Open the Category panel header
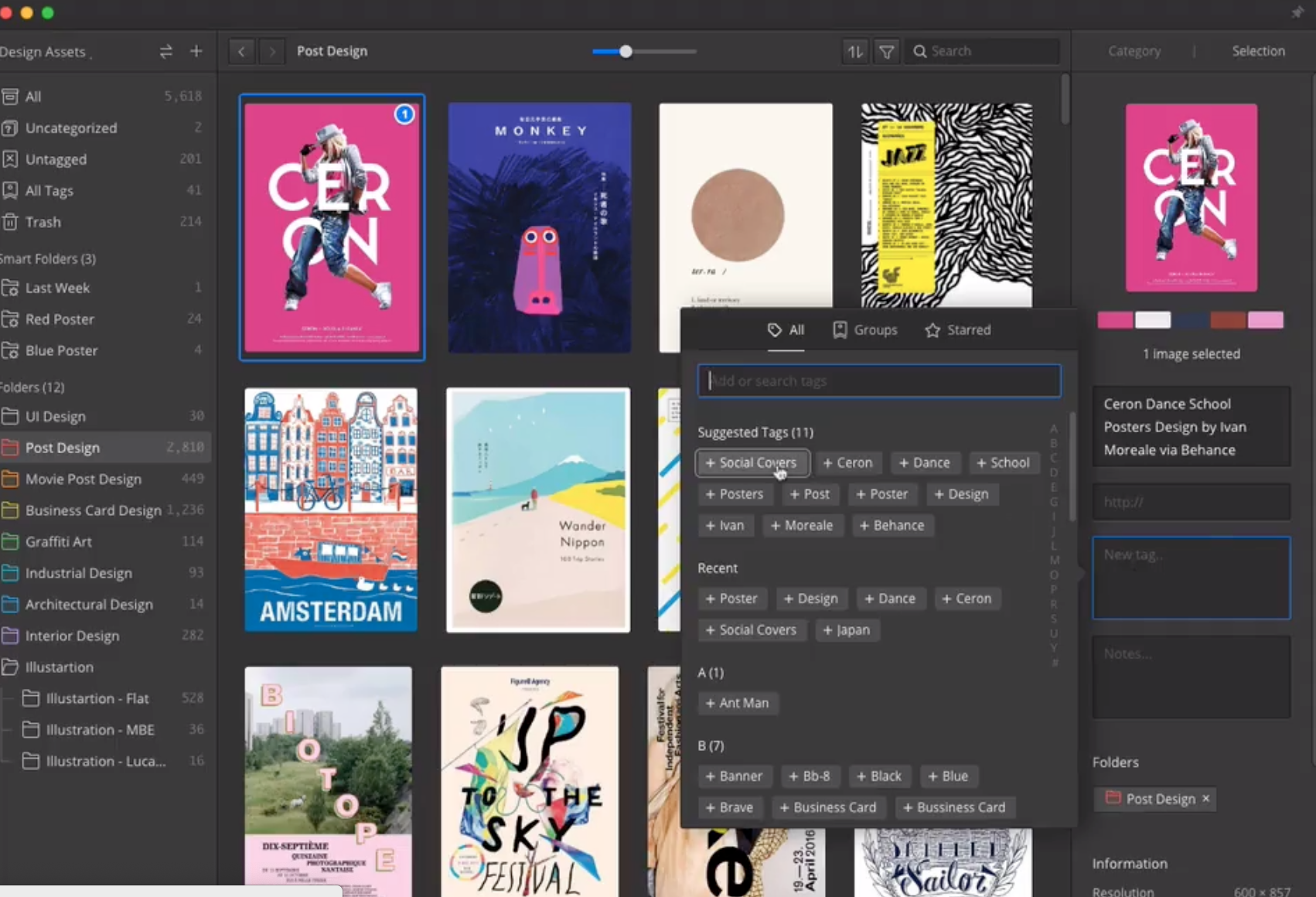 click(x=1134, y=51)
